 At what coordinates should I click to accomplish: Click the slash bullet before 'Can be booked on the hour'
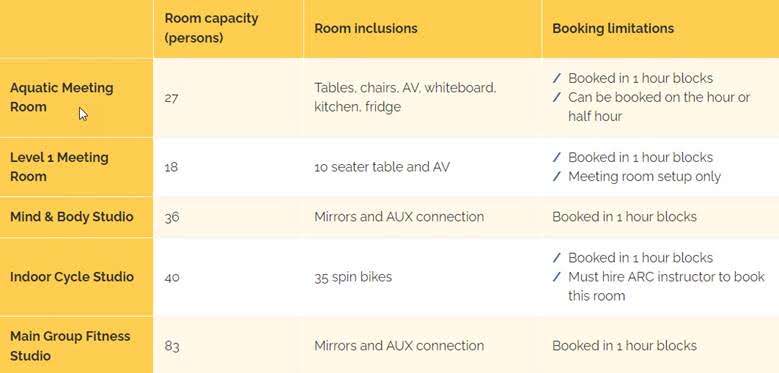click(557, 97)
